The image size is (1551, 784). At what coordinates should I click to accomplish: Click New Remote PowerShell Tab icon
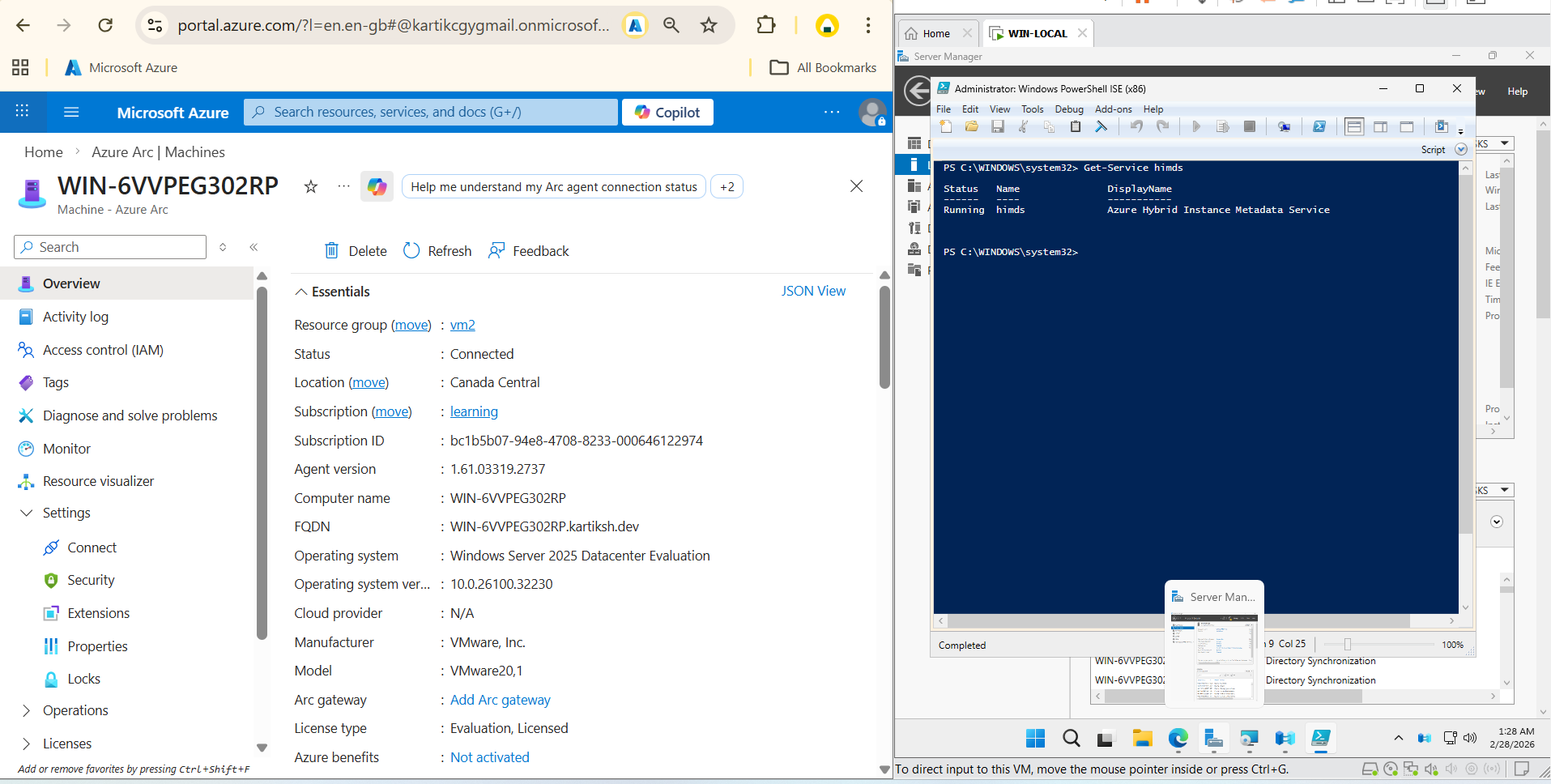pyautogui.click(x=1285, y=126)
